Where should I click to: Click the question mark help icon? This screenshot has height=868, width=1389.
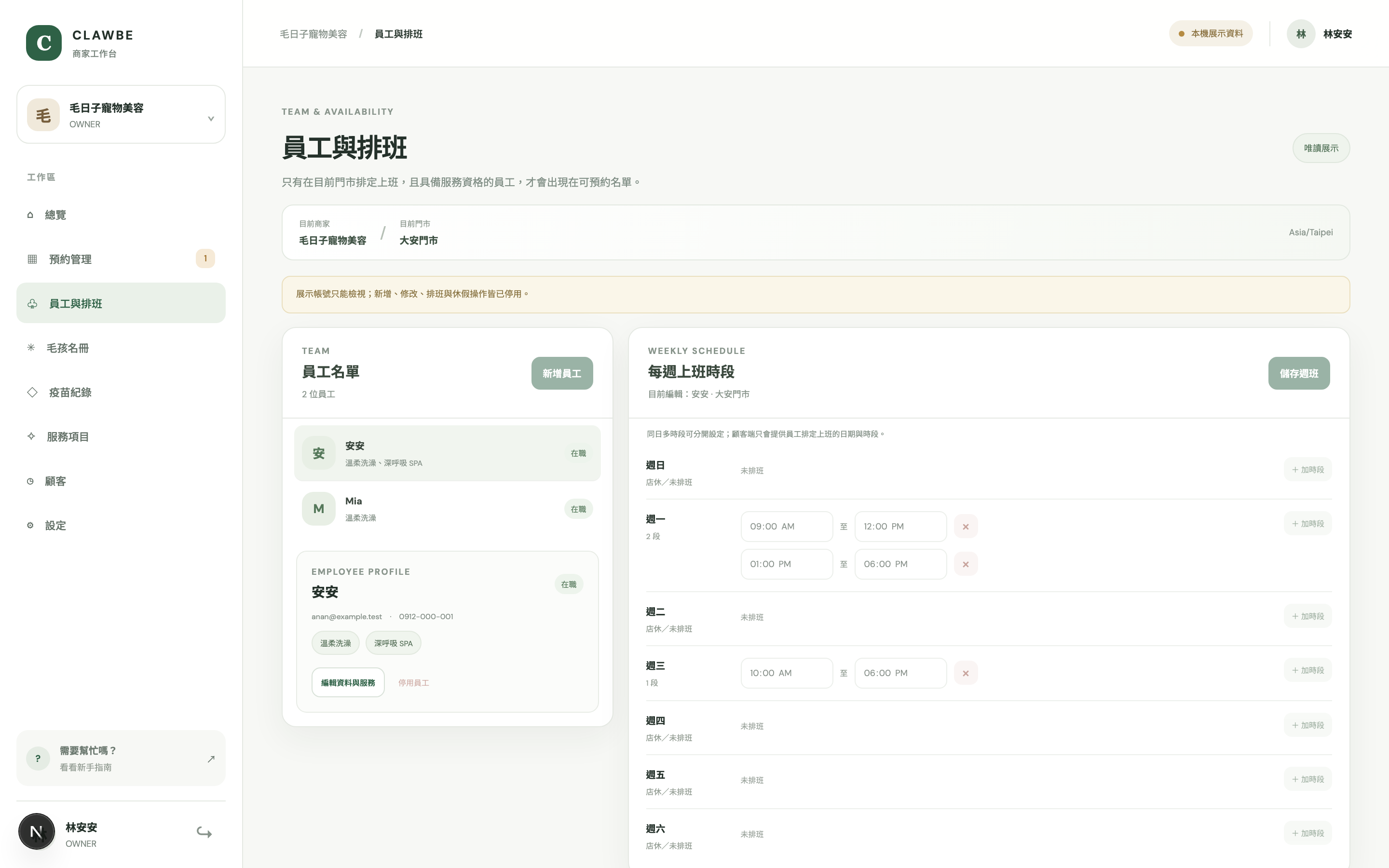coord(38,759)
